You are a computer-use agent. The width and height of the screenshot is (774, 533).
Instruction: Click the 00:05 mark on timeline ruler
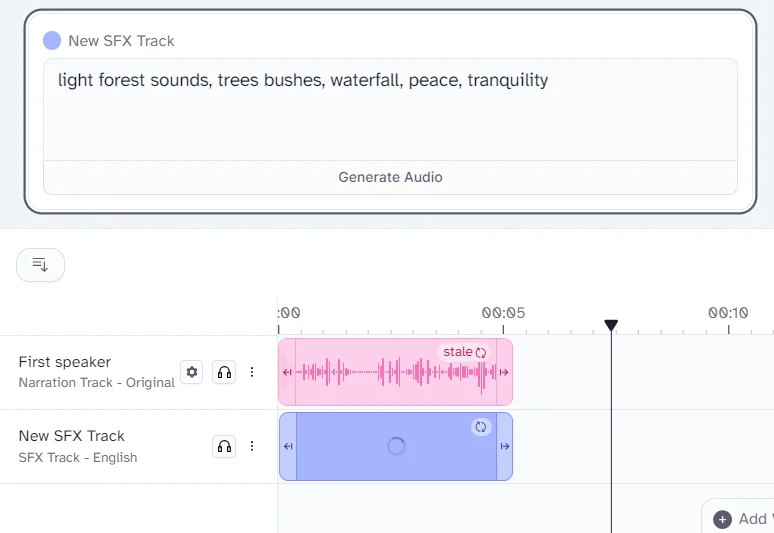coord(503,313)
